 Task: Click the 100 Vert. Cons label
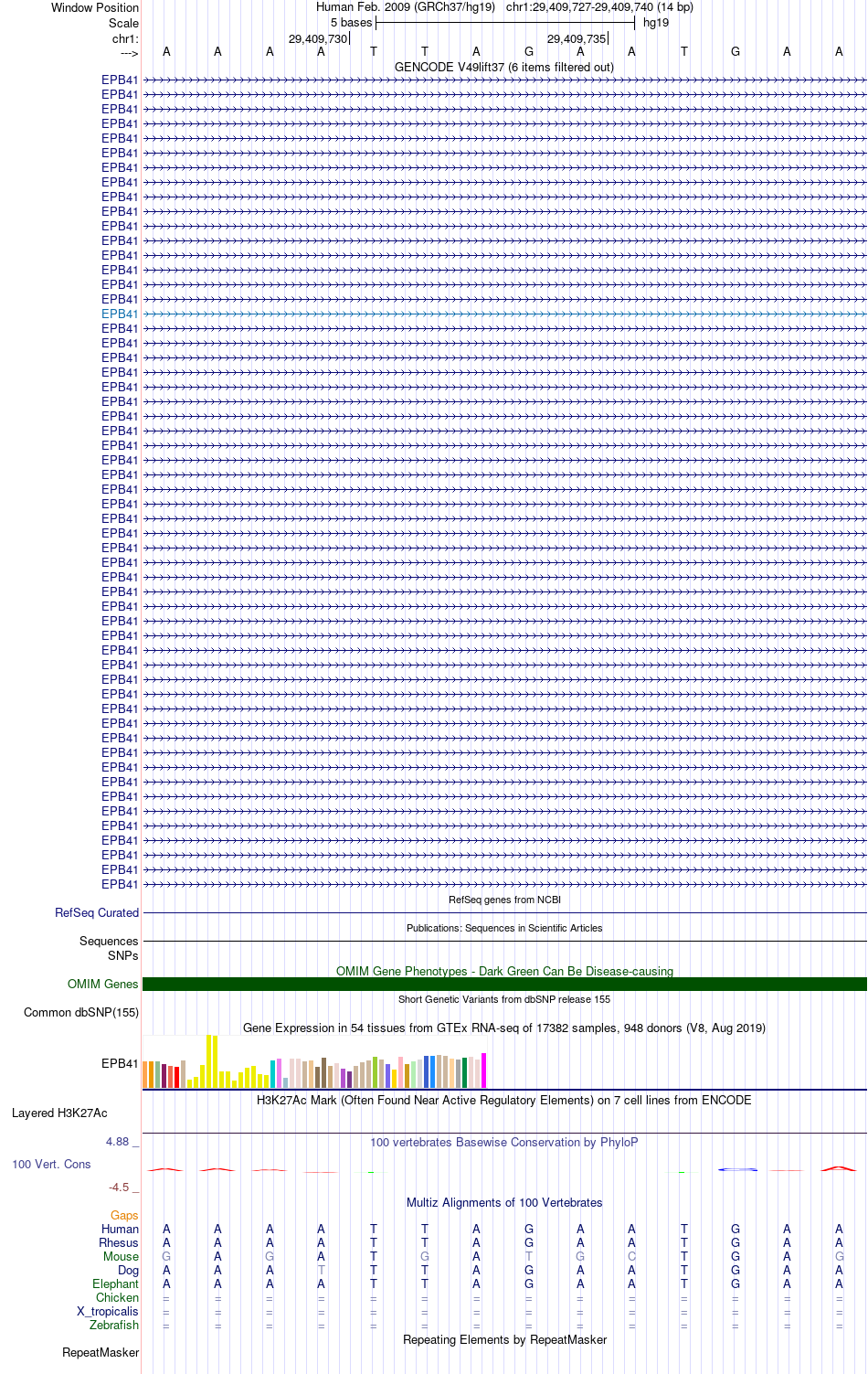click(51, 1164)
